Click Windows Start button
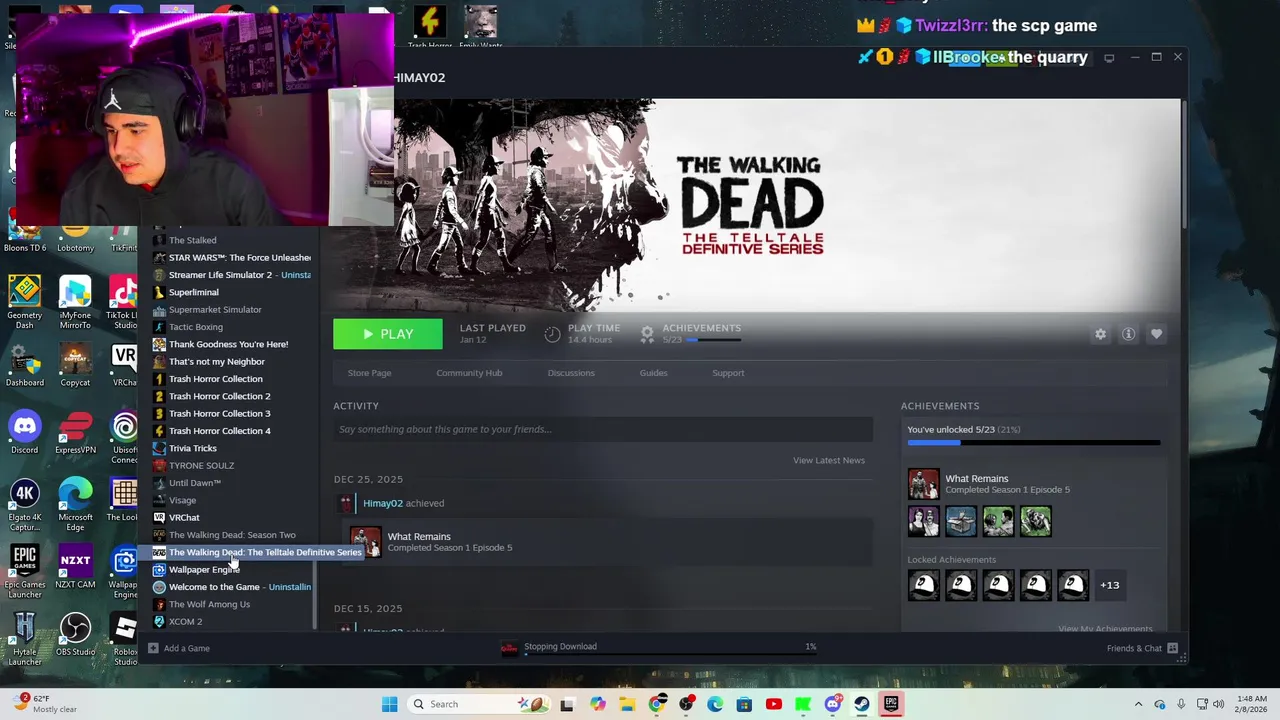Image resolution: width=1280 pixels, height=720 pixels. click(x=389, y=704)
